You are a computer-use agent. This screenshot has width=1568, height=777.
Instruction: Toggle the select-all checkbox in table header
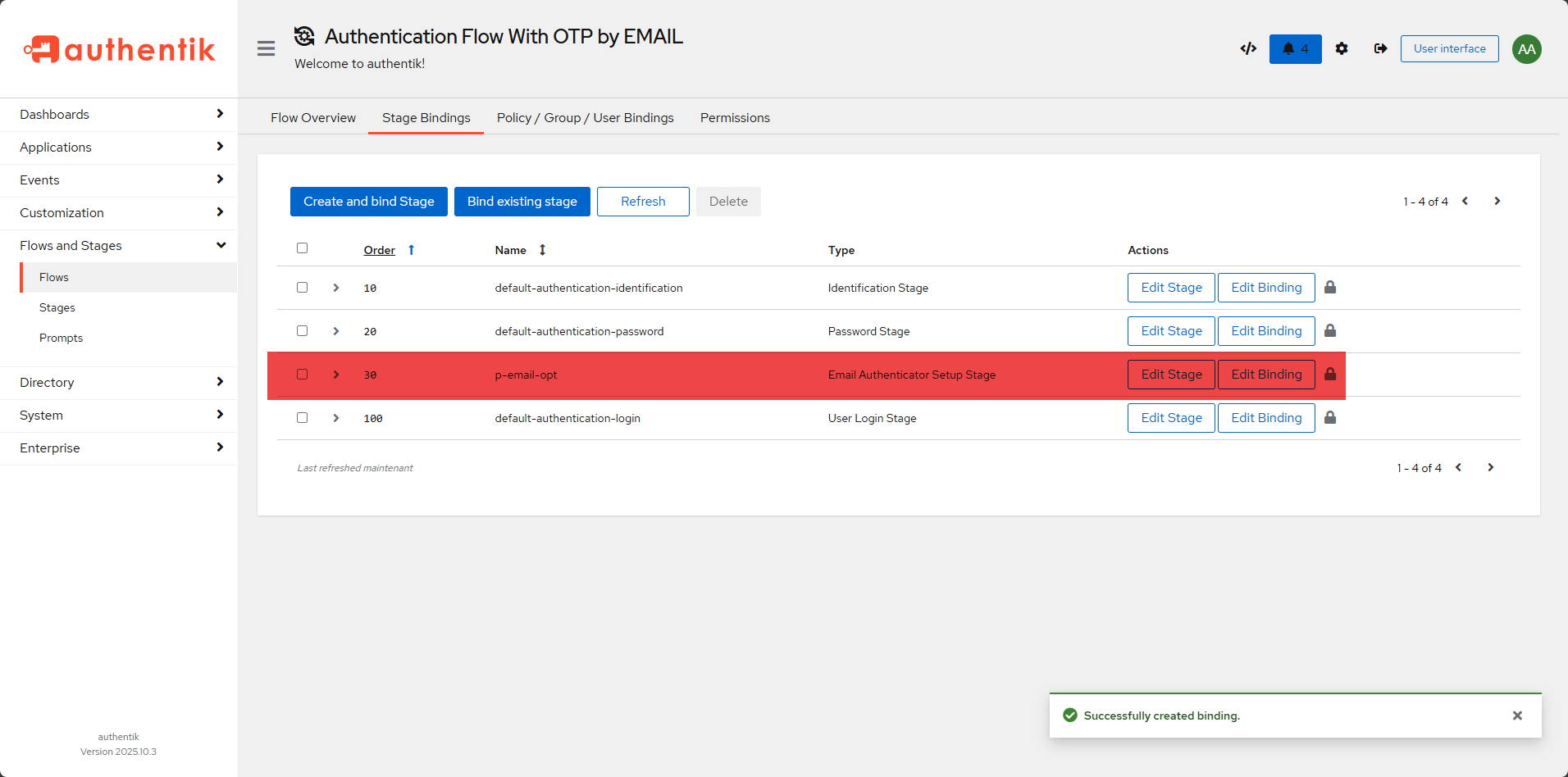pyautogui.click(x=303, y=248)
